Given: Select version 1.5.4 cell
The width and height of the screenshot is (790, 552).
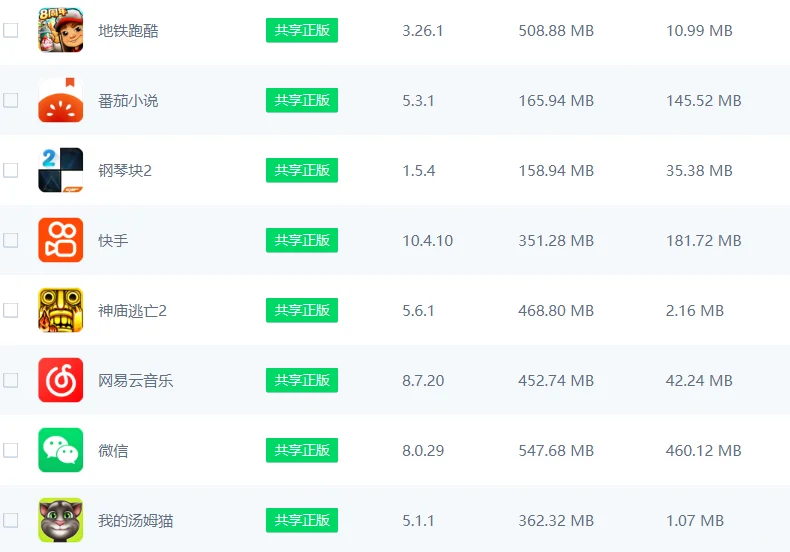Looking at the screenshot, I should coord(419,171).
